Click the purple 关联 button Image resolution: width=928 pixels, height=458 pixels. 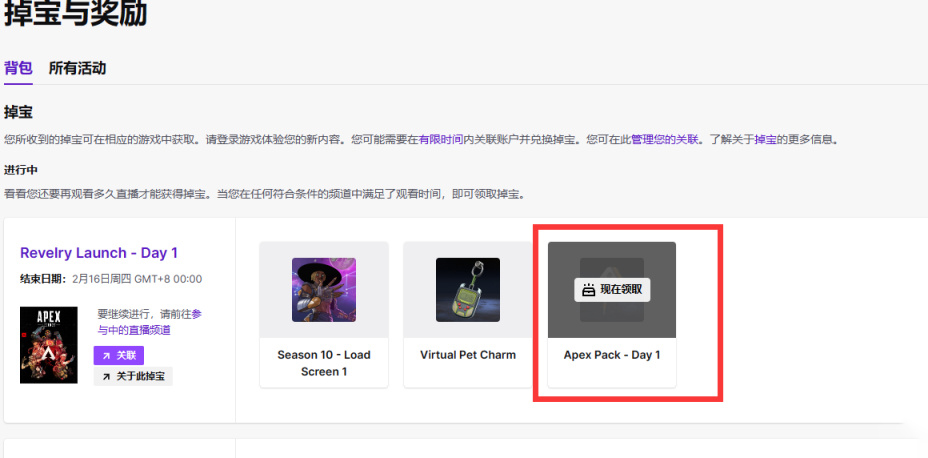click(118, 356)
